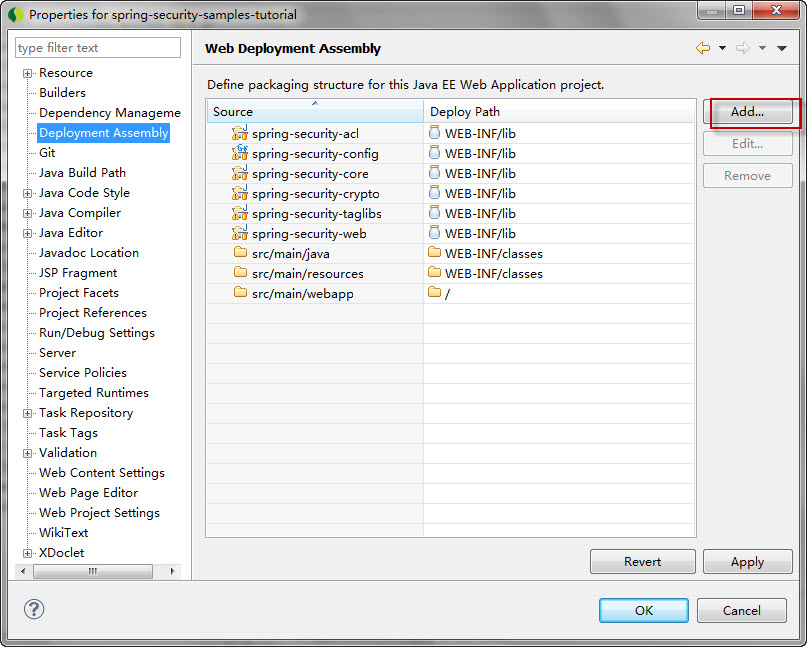
Task: Click the spring-security-config project icon
Action: click(240, 153)
